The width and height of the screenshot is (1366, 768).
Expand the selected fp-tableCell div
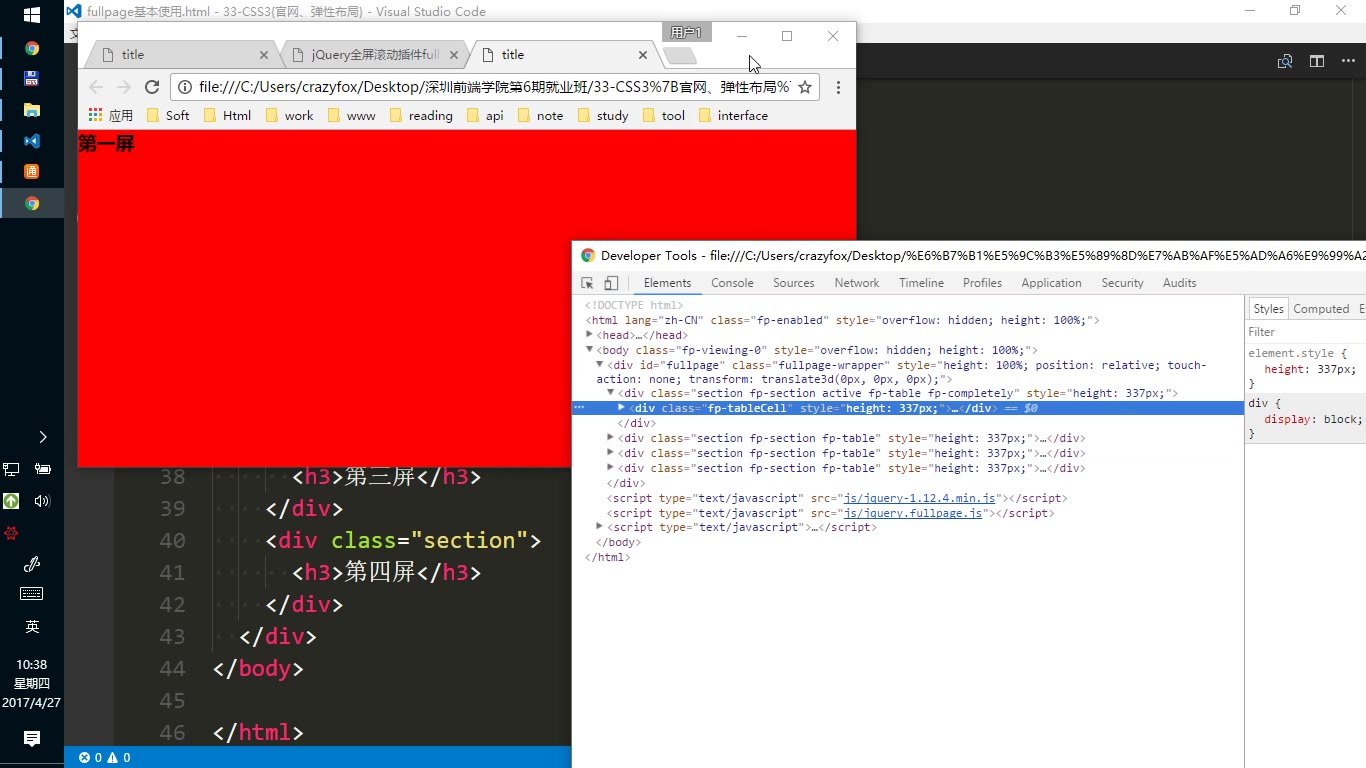pos(622,408)
